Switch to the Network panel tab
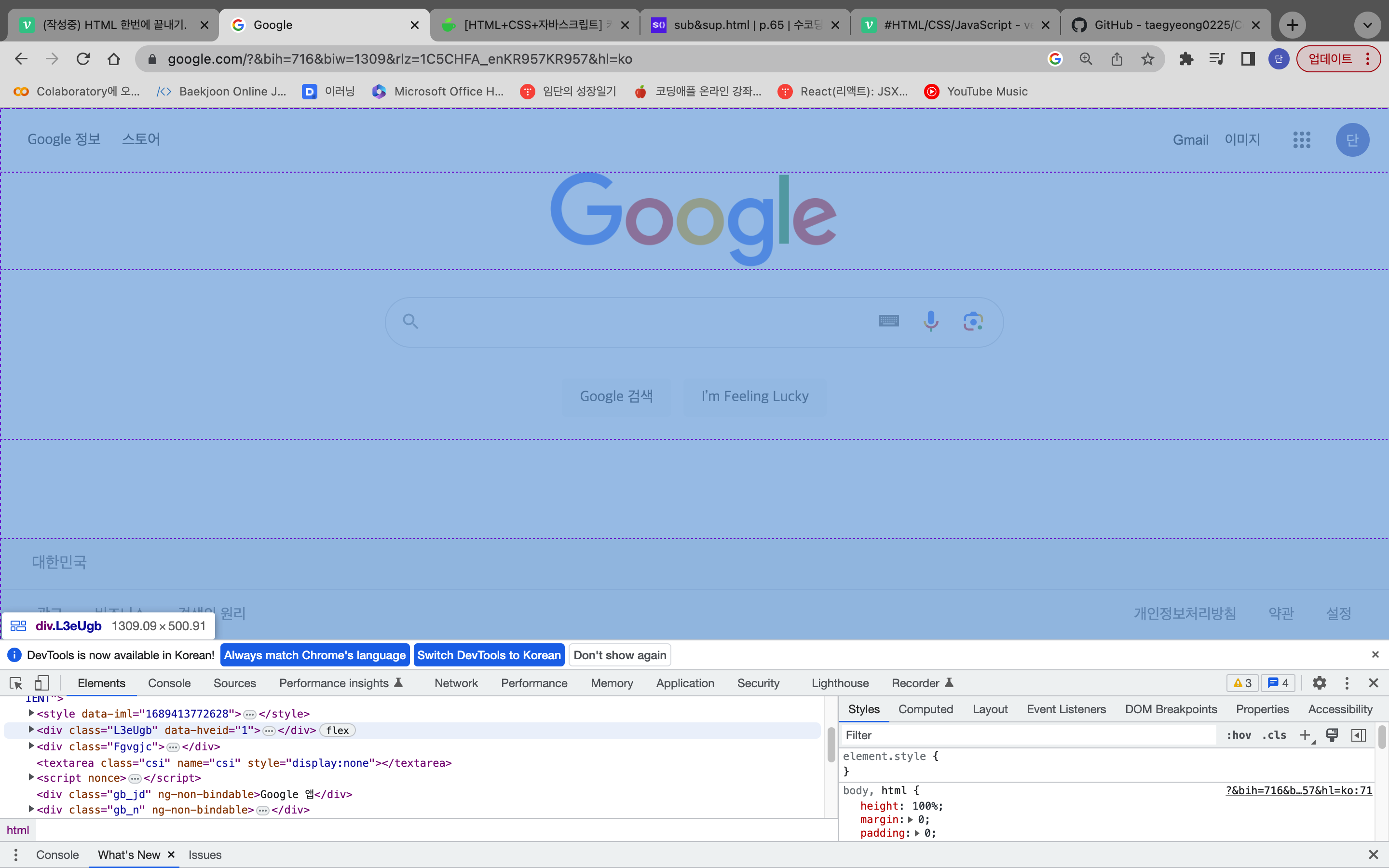The image size is (1389, 868). click(456, 683)
